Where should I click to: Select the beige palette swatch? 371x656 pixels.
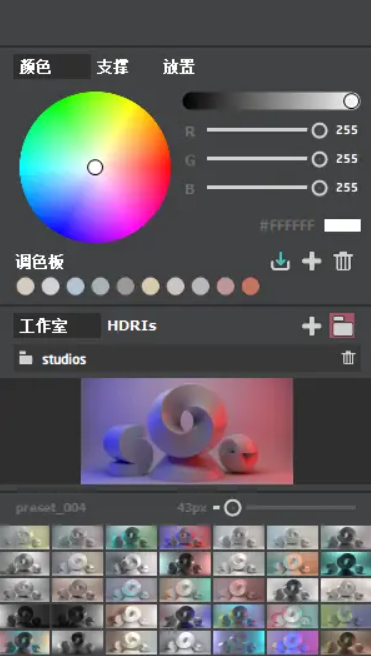(x=26, y=287)
